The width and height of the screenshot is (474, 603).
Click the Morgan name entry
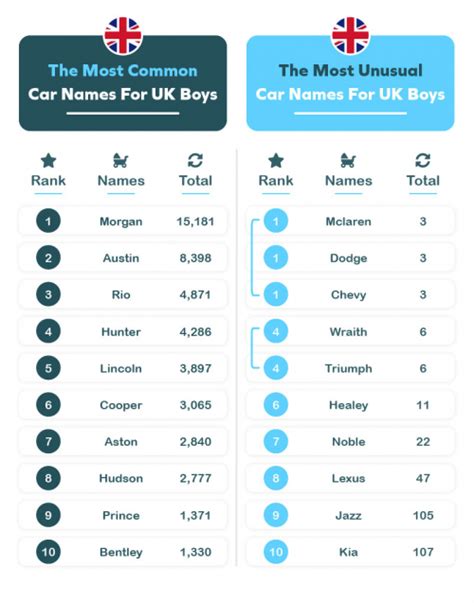point(121,222)
